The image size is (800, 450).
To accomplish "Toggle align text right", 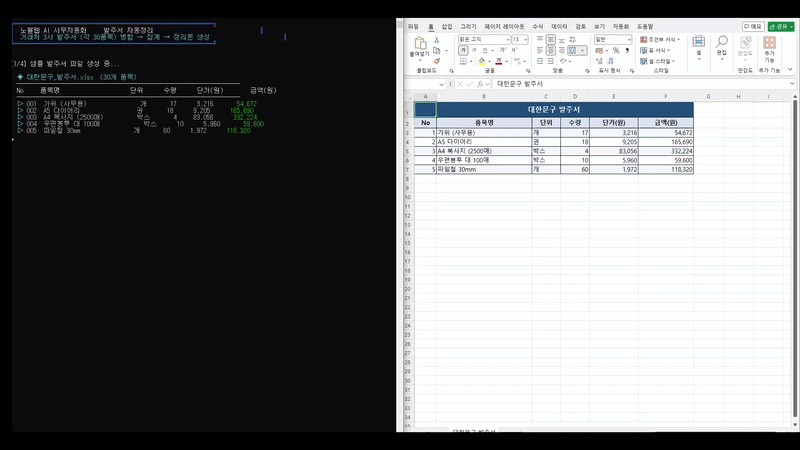I will [x=561, y=50].
